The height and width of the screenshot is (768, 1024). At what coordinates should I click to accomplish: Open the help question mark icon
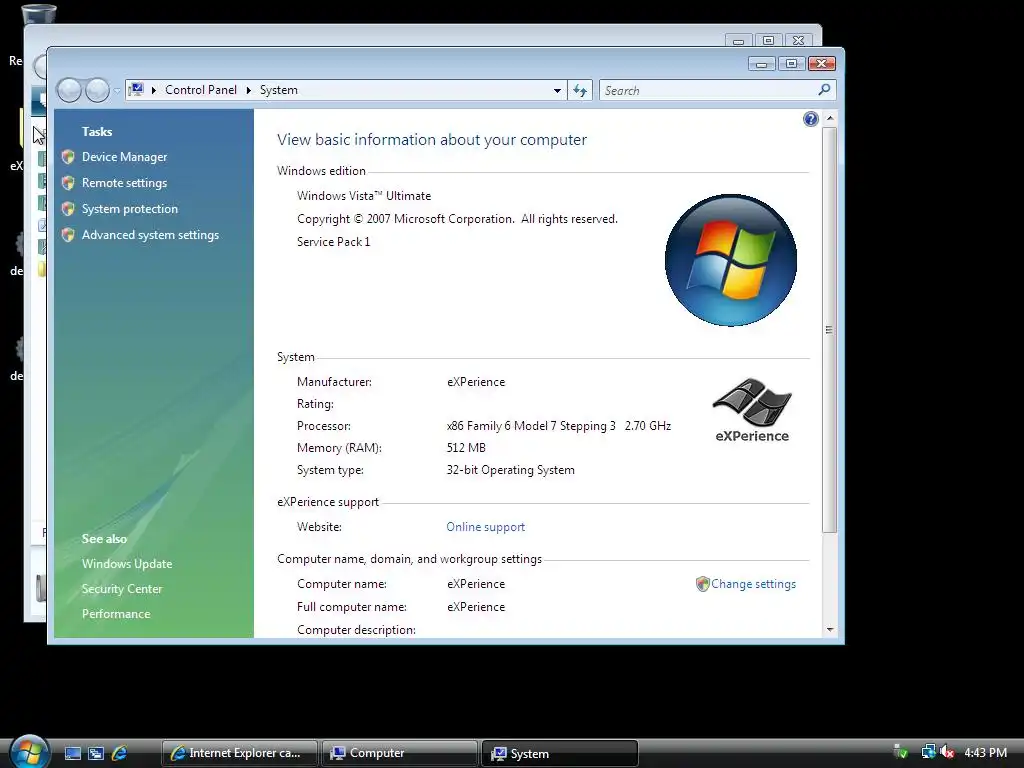(810, 119)
